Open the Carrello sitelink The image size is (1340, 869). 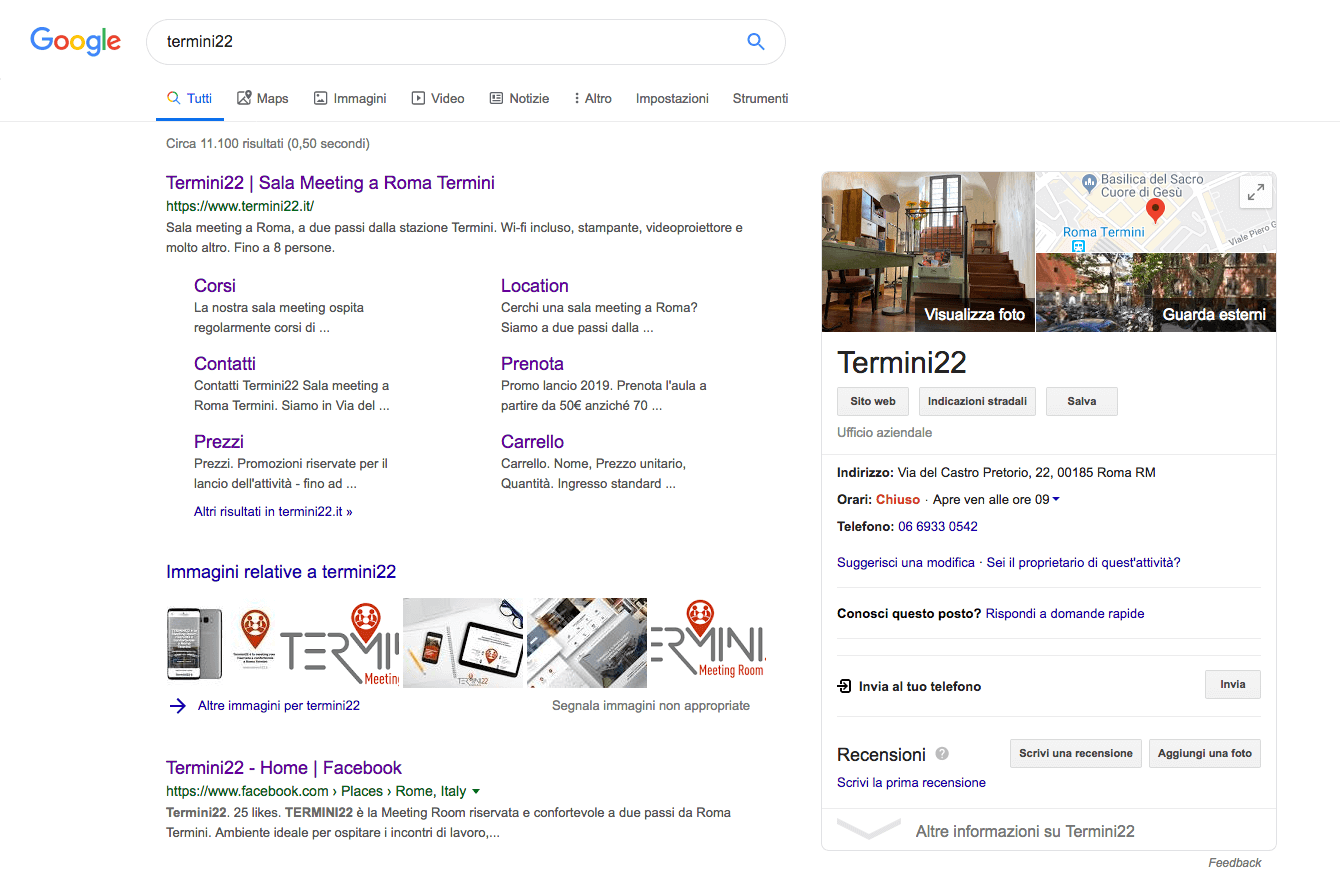[532, 442]
